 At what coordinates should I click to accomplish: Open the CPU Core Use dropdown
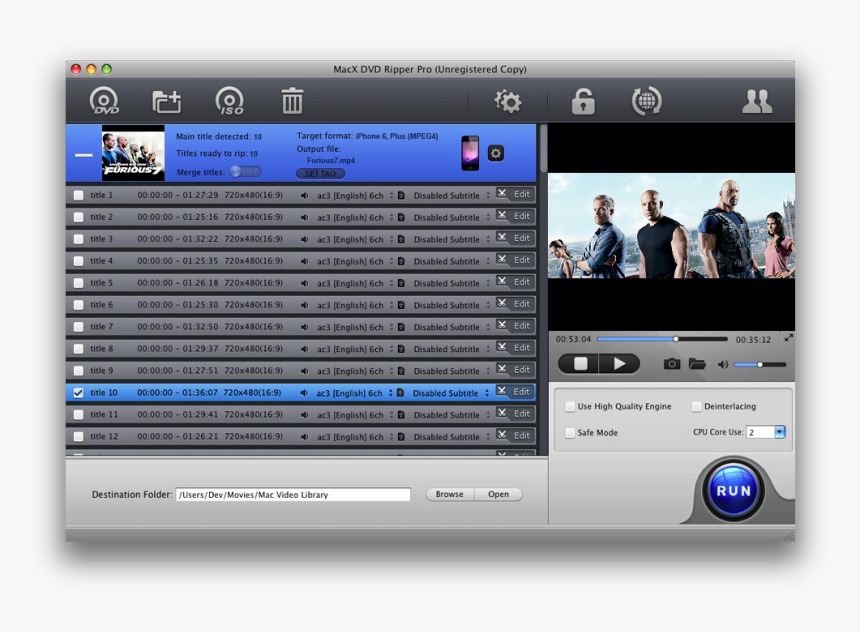pyautogui.click(x=779, y=432)
